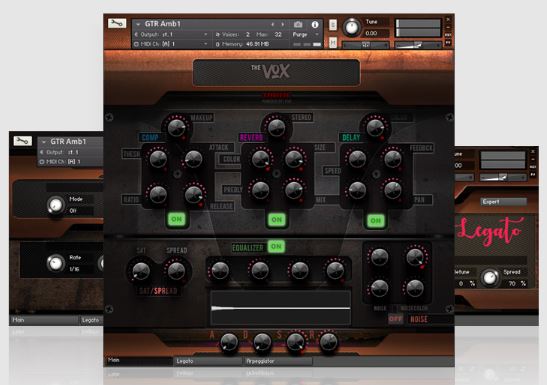Switch to the Legato tab in main window
The height and width of the screenshot is (385, 547).
(208, 361)
